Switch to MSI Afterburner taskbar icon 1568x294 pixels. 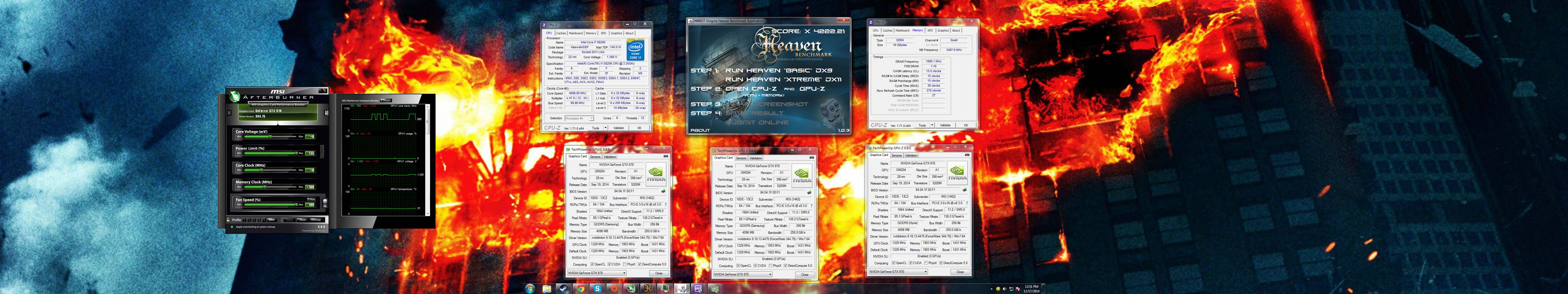[x=631, y=289]
